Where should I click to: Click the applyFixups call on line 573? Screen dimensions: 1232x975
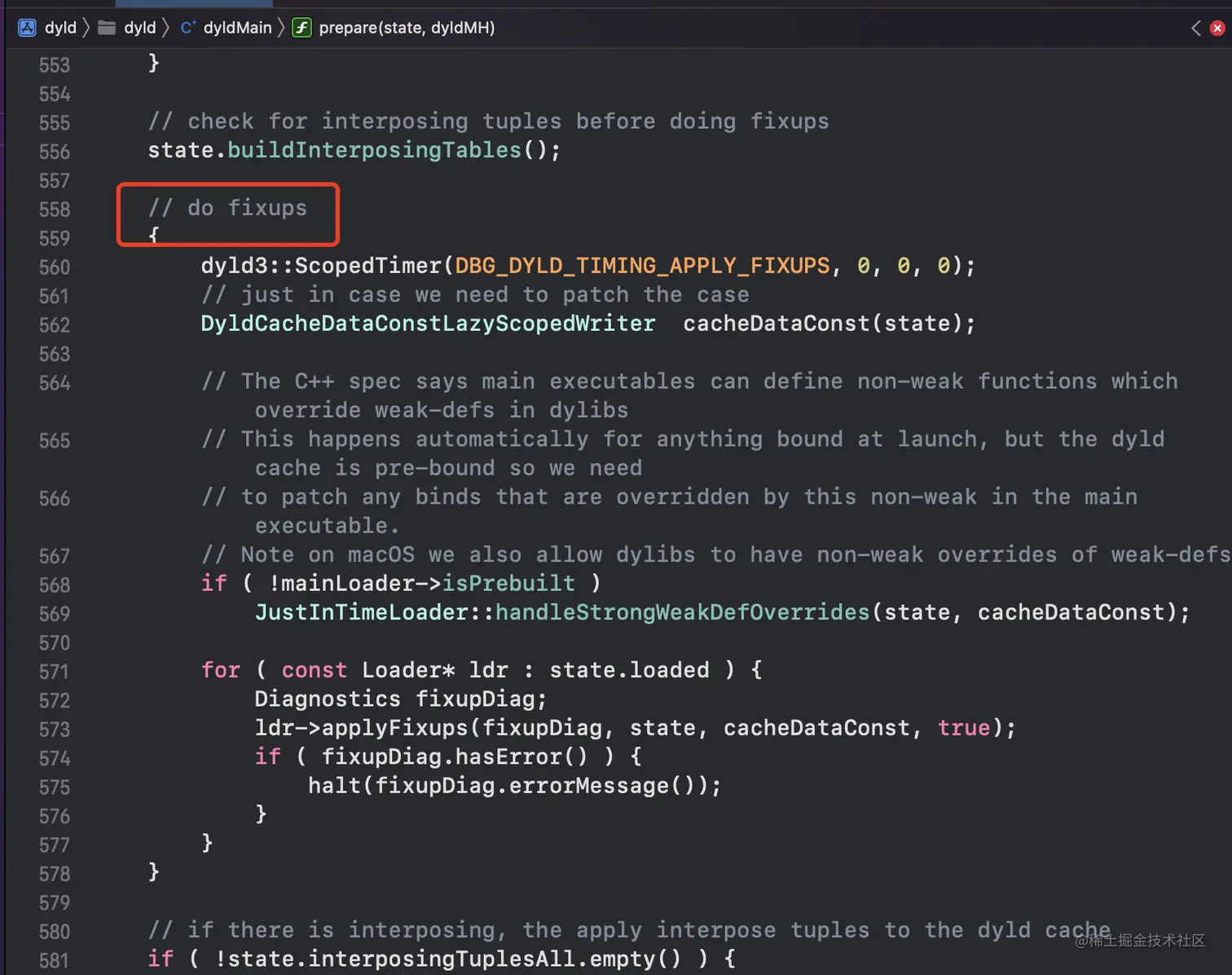[394, 728]
